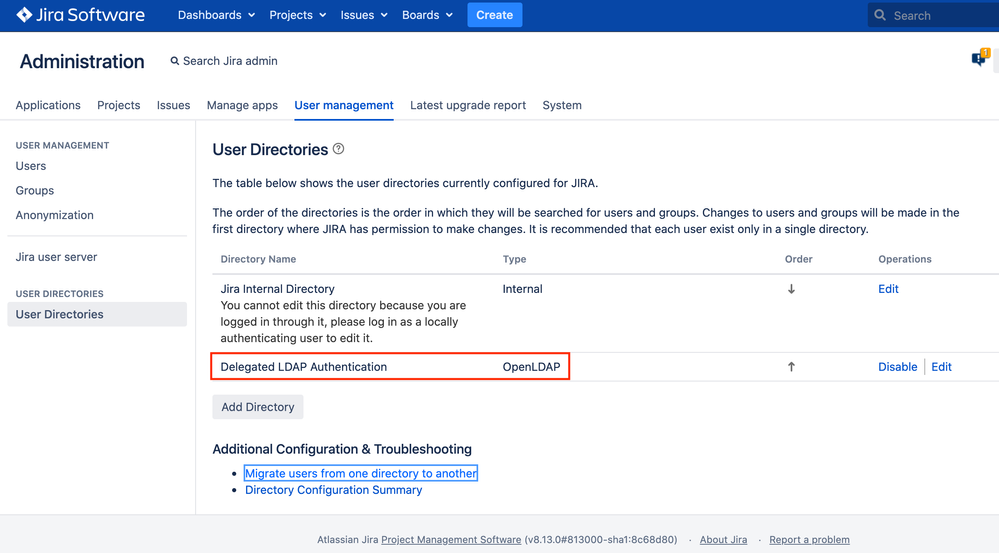The image size is (999, 553).
Task: Click the blue Create button
Action: tap(494, 15)
